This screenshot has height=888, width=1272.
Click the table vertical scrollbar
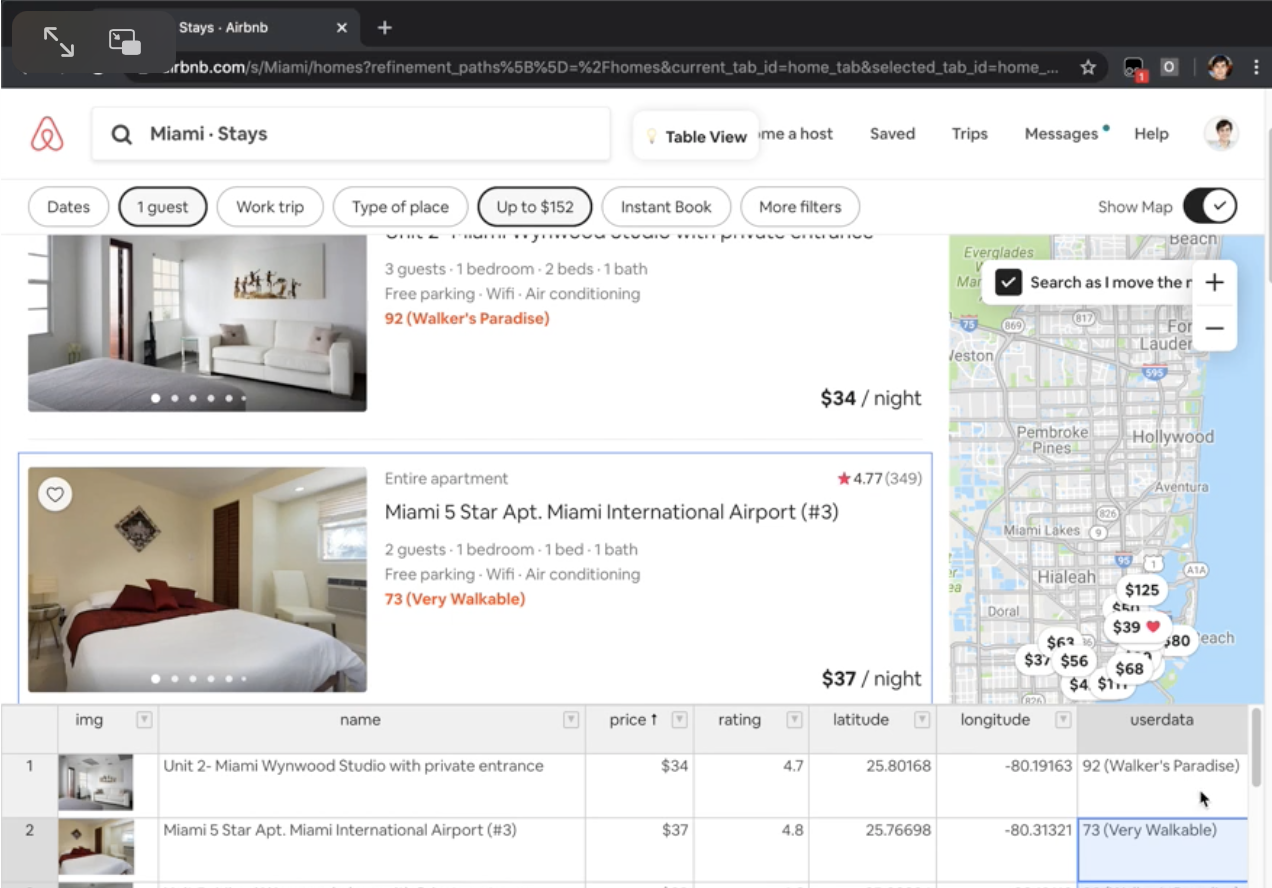[1256, 750]
